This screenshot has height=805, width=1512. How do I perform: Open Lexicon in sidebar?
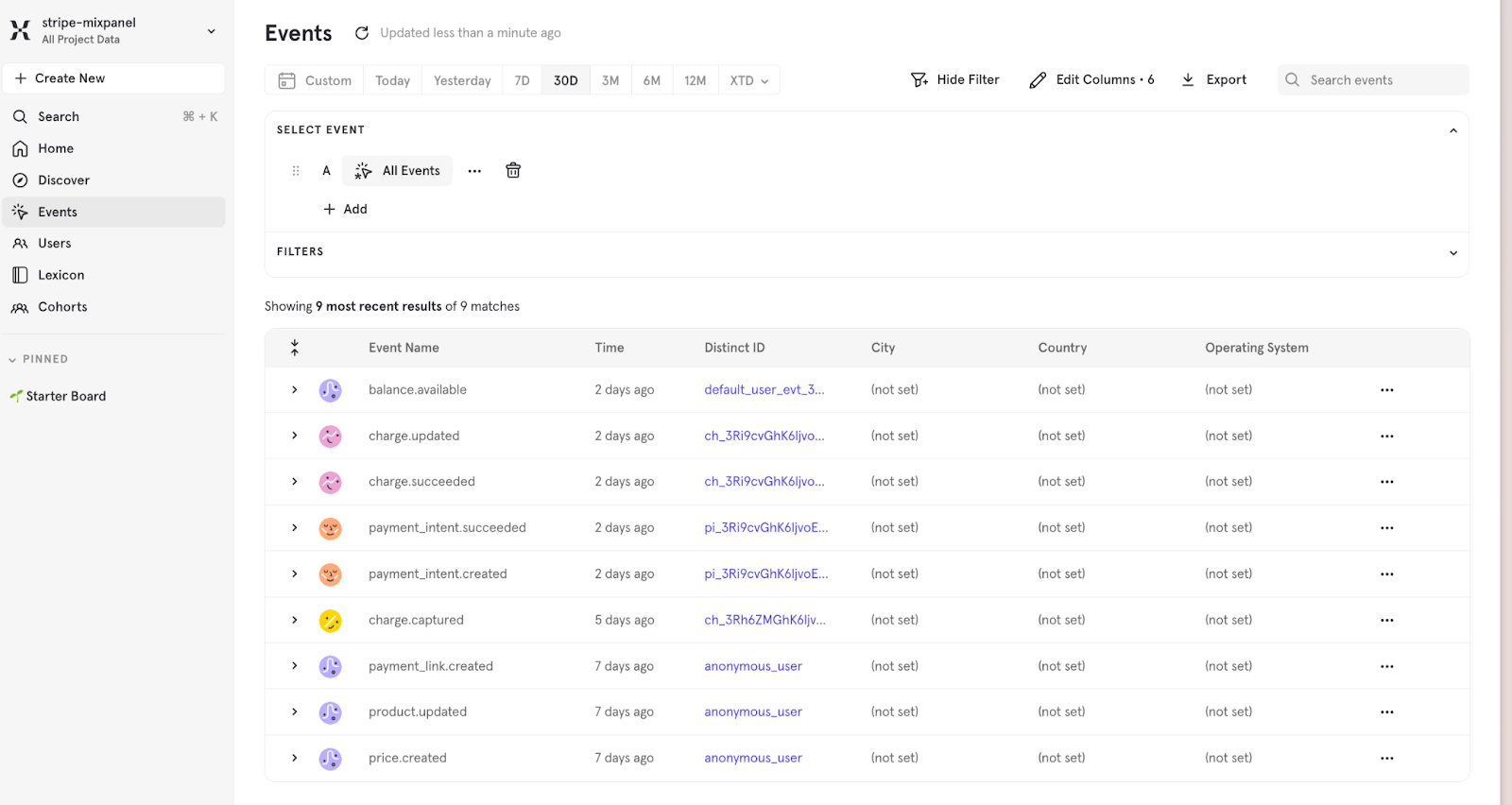coord(113,275)
